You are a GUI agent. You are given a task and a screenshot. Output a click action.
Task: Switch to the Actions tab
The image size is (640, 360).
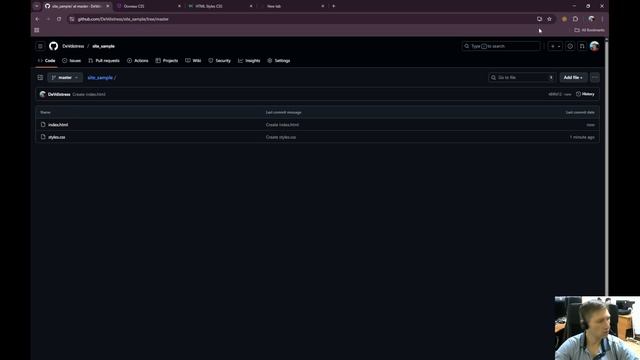tap(138, 60)
